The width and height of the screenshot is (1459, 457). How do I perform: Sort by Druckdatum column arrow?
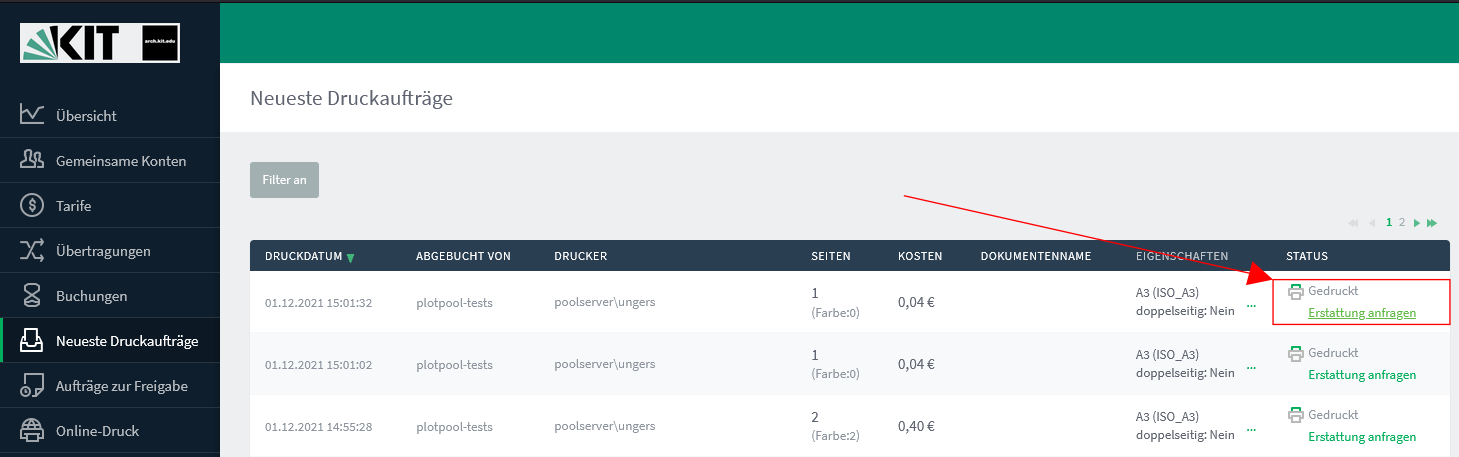pos(350,257)
